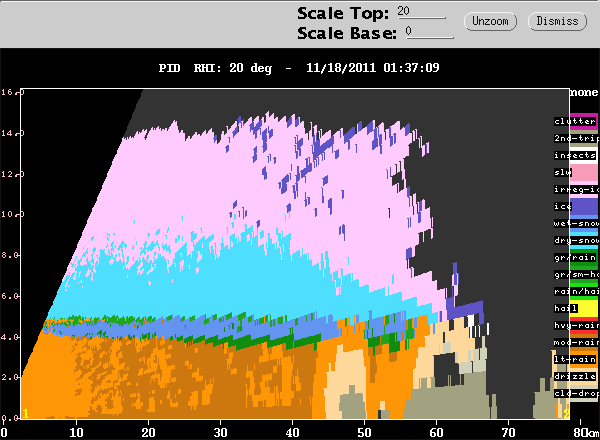Viewport: 600px width, 440px height.
Task: Click the 80km range axis label
Action: coord(586,433)
